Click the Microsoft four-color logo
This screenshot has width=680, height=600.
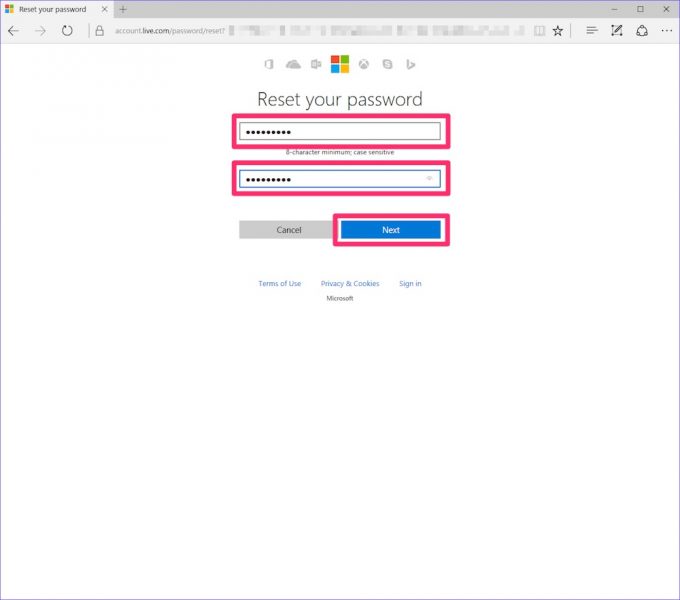pyautogui.click(x=340, y=64)
